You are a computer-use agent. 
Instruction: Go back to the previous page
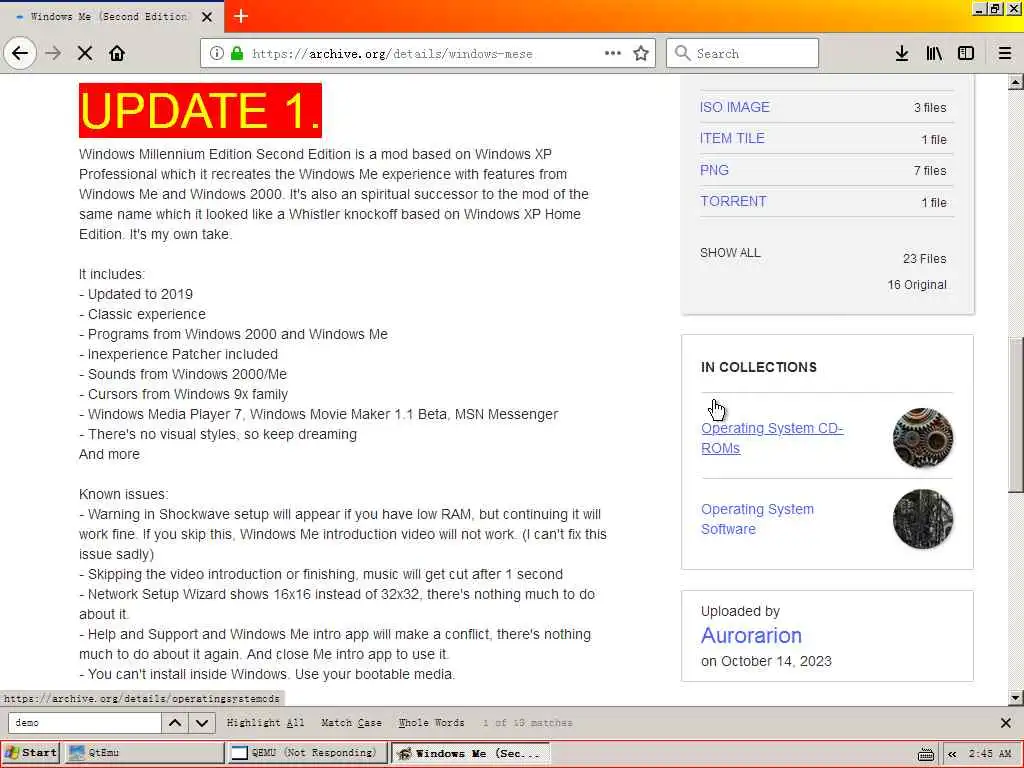click(x=20, y=53)
